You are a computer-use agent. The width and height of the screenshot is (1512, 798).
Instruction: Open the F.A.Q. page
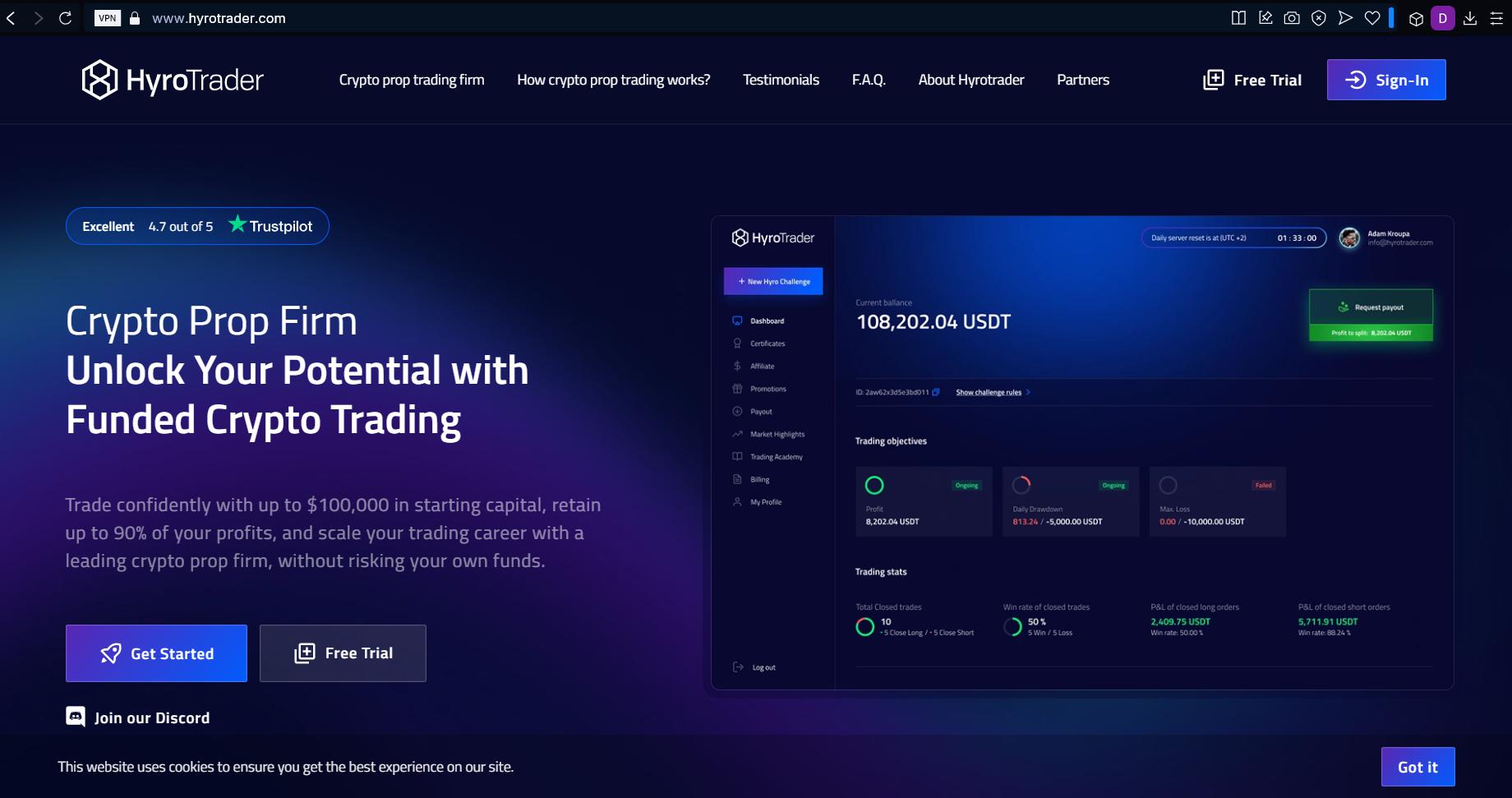869,80
